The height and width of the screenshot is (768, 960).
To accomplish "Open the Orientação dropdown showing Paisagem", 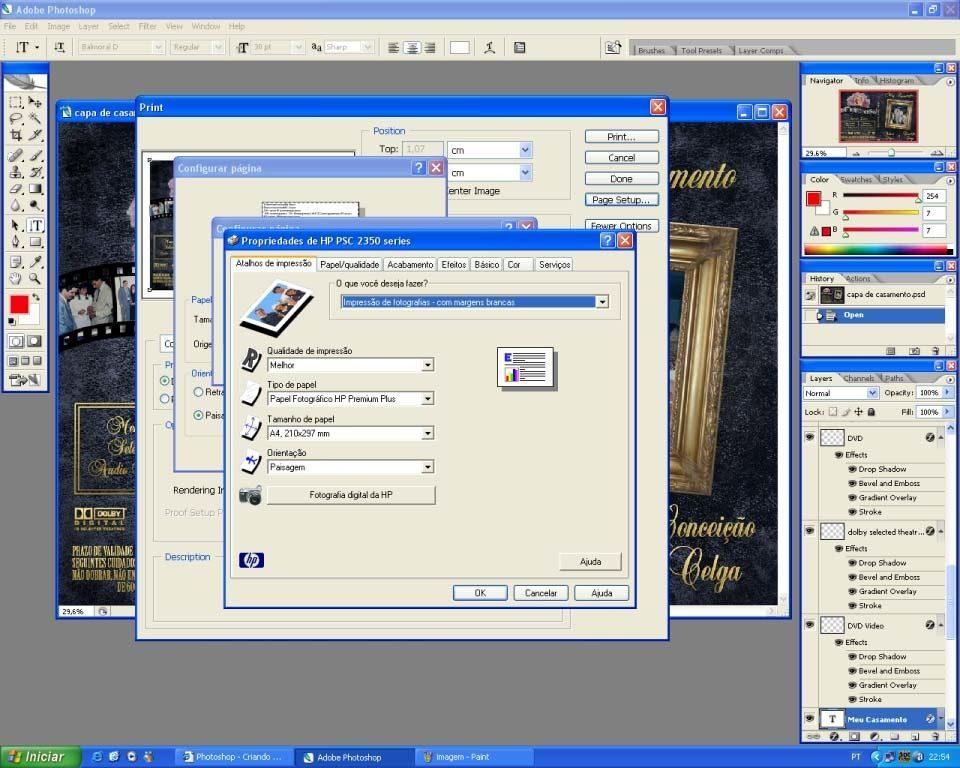I will [x=427, y=467].
